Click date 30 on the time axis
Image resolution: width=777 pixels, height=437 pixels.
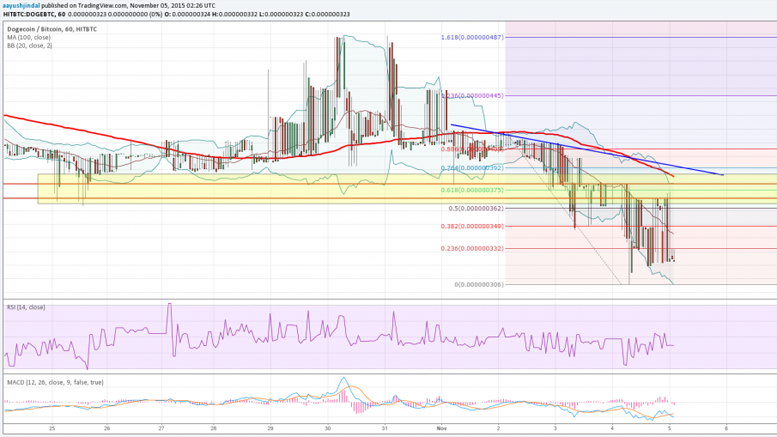pos(328,428)
